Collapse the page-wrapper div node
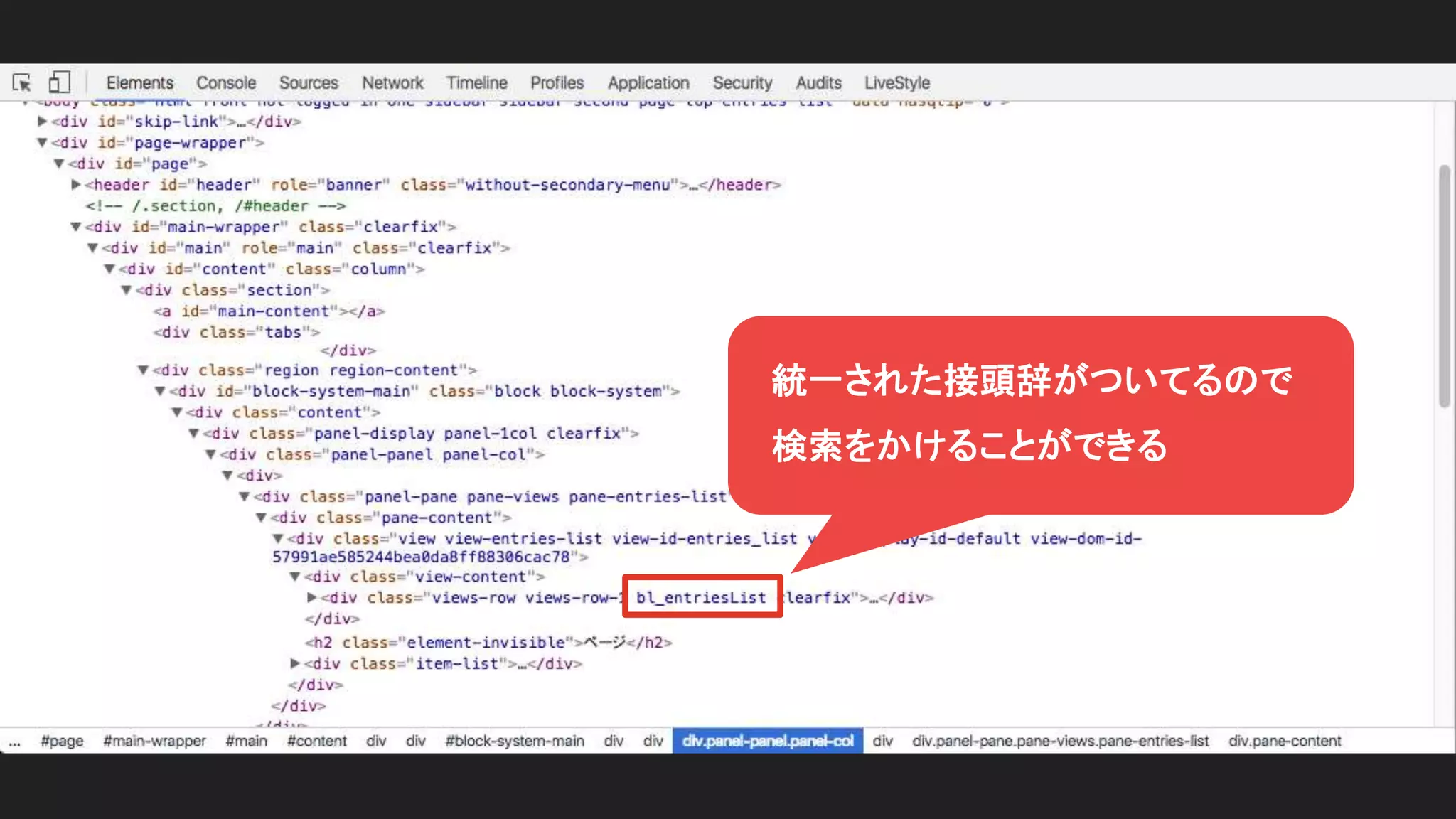The height and width of the screenshot is (819, 1456). (x=43, y=143)
